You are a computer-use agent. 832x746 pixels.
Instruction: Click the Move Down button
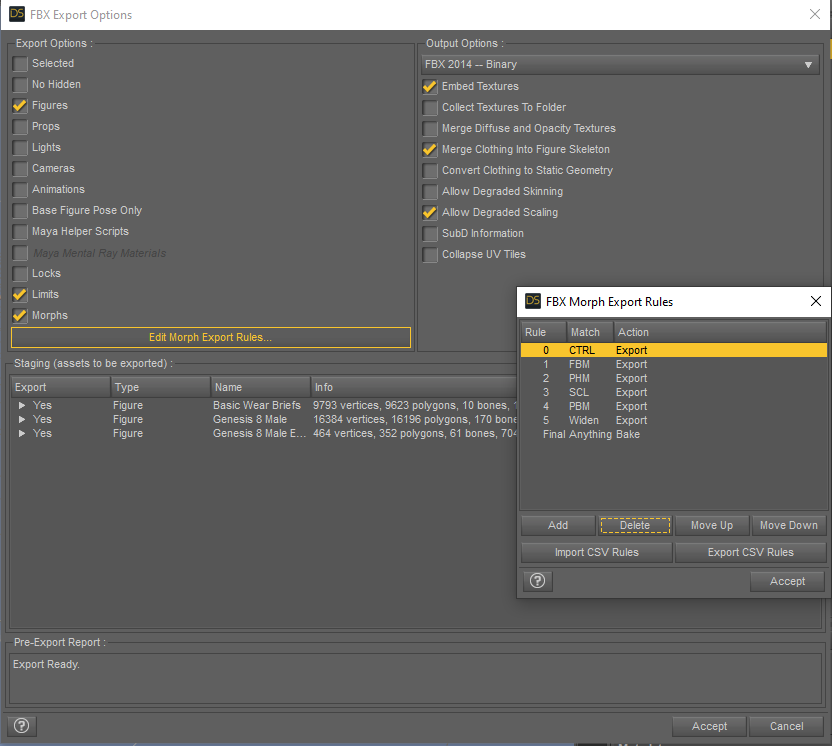coord(789,525)
